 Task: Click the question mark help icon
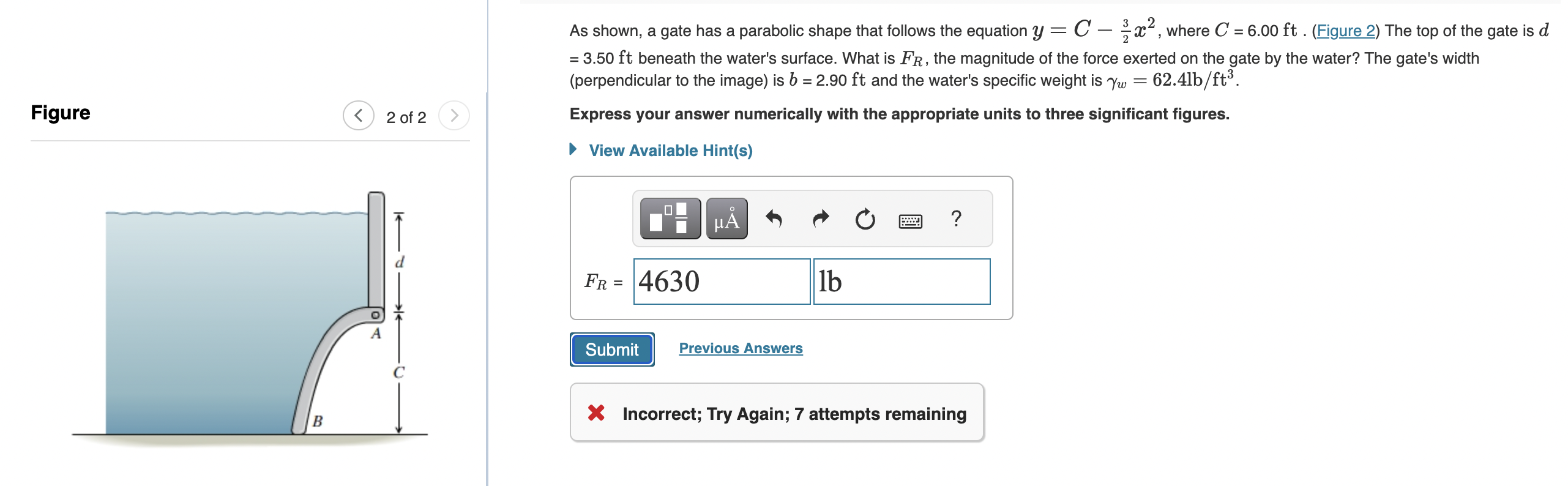[955, 219]
